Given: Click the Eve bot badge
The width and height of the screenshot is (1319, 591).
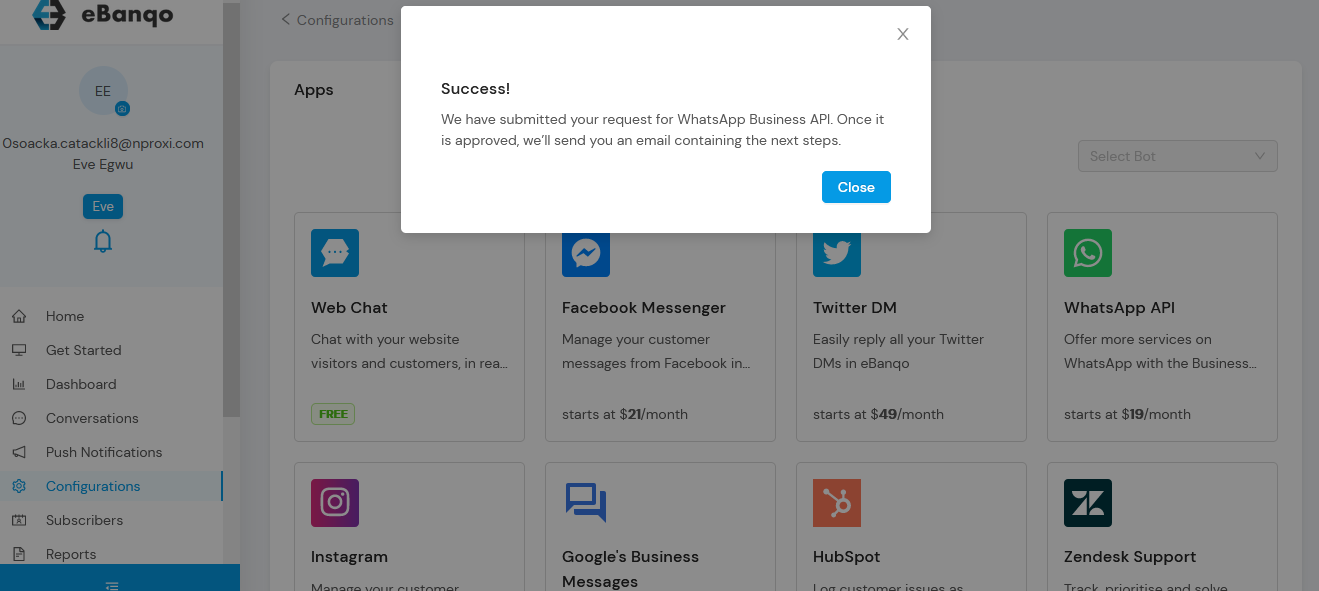Looking at the screenshot, I should [x=103, y=206].
